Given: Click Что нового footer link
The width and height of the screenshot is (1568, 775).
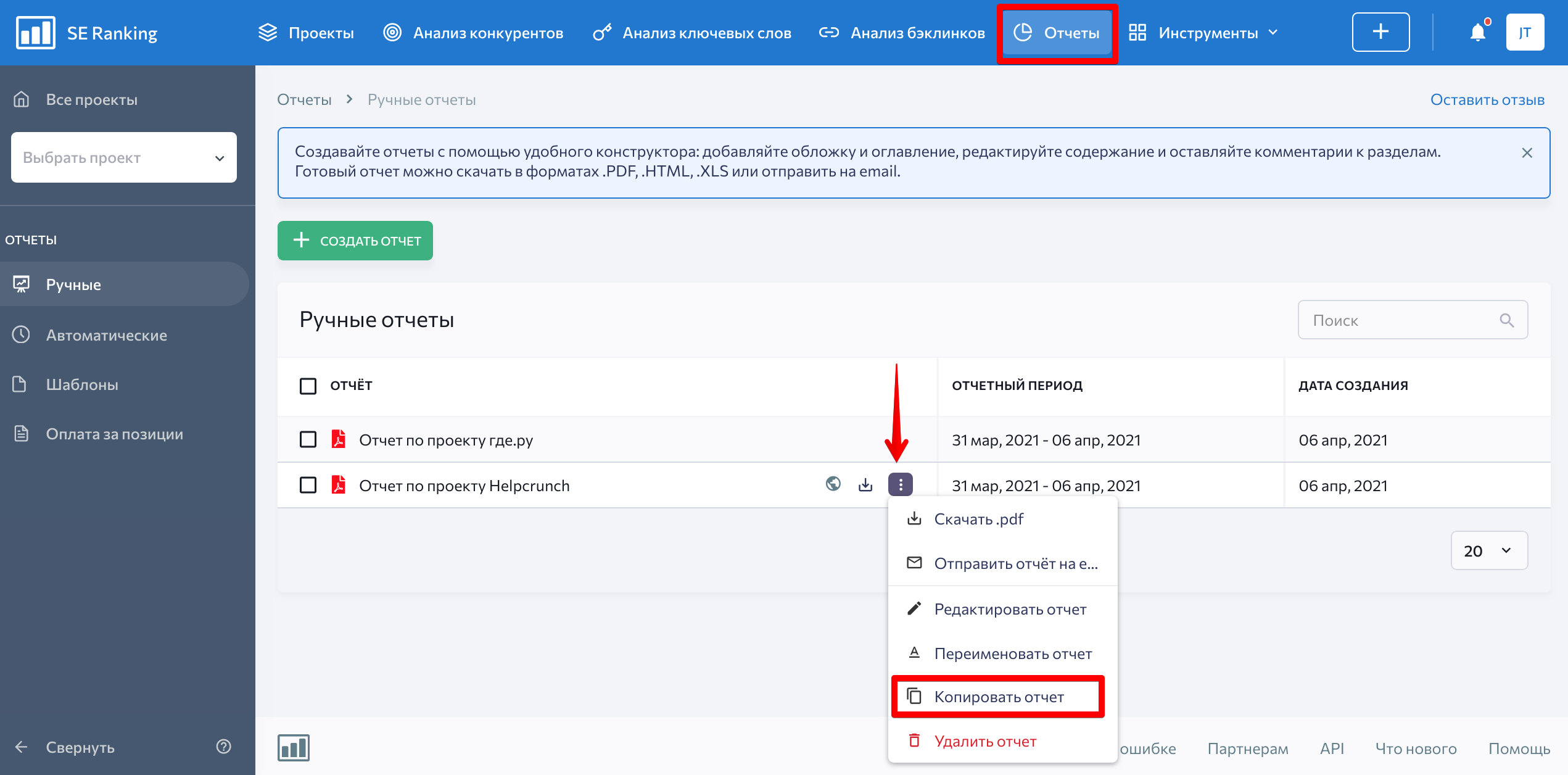Looking at the screenshot, I should 1416,748.
